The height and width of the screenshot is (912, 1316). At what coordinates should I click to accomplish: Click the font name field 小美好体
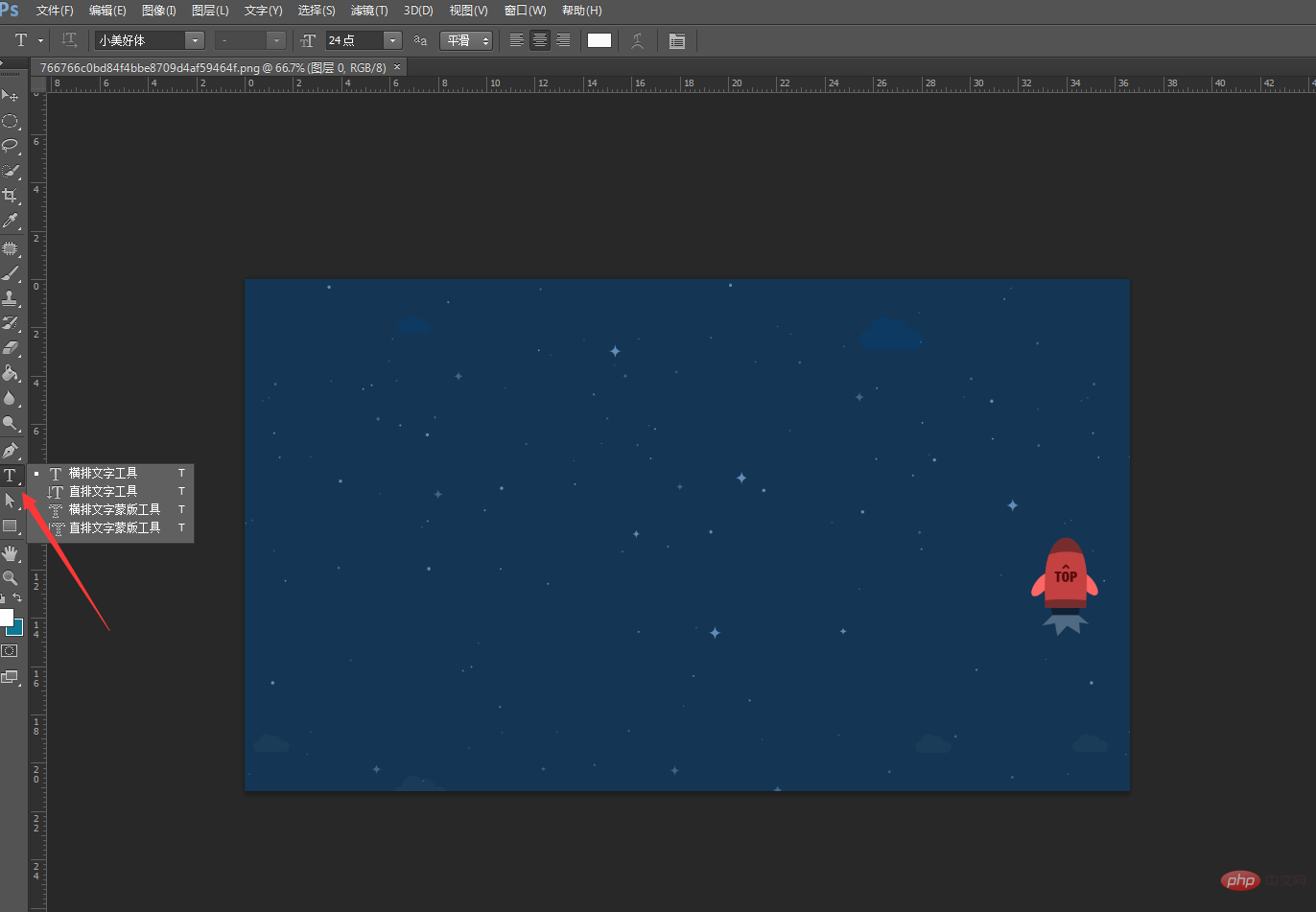139,40
